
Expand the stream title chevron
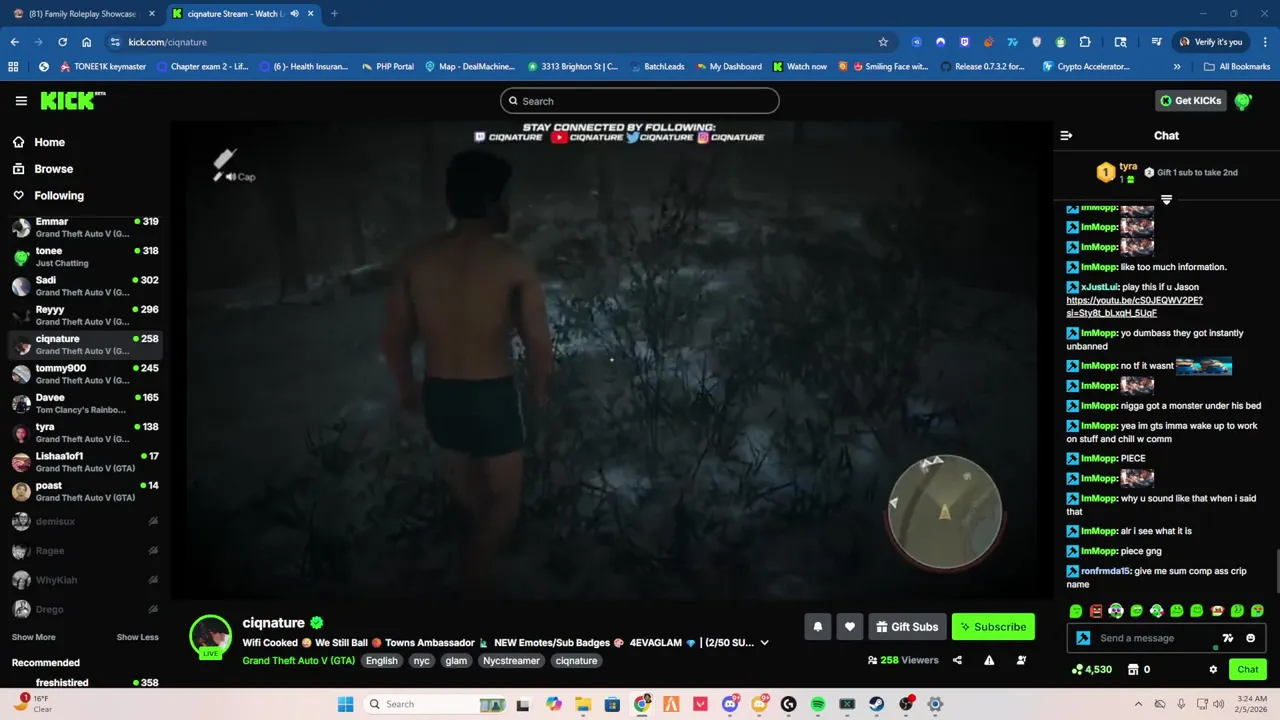tap(764, 643)
